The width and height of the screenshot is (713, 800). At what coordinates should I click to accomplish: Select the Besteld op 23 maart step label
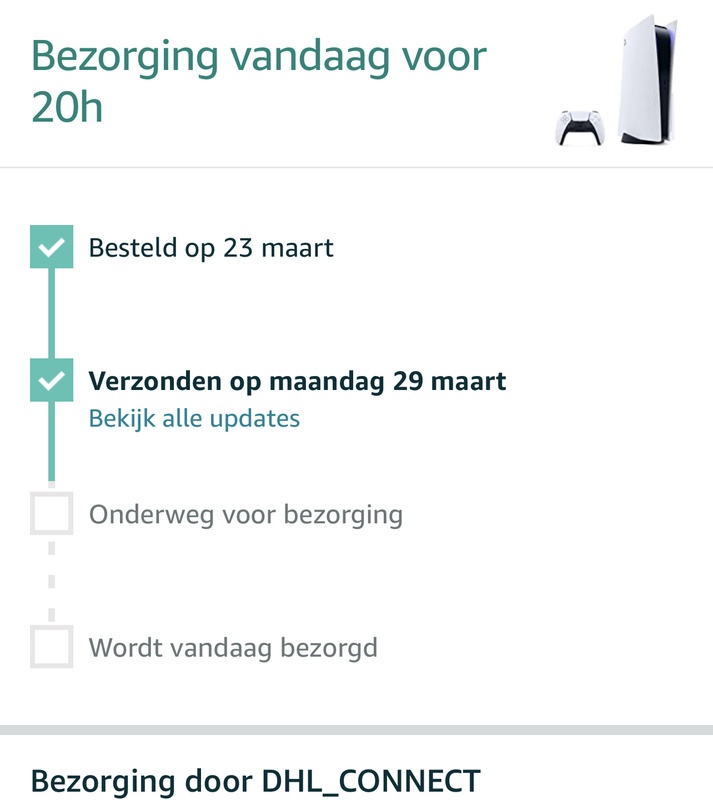coord(211,247)
